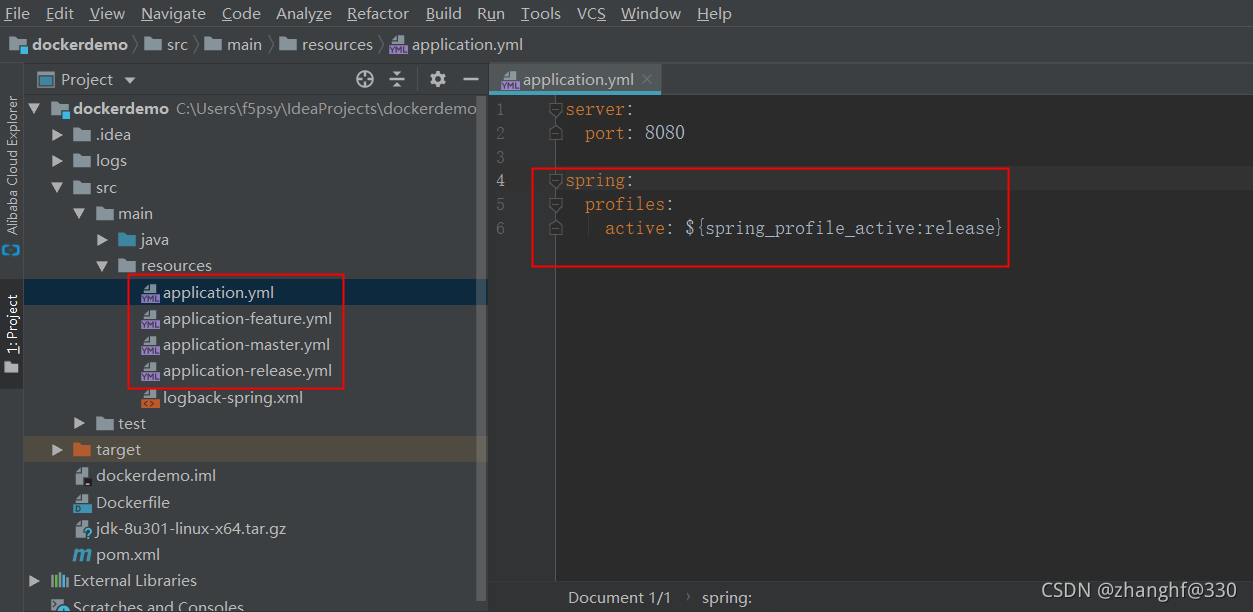Open the Analyze menu

(x=304, y=13)
